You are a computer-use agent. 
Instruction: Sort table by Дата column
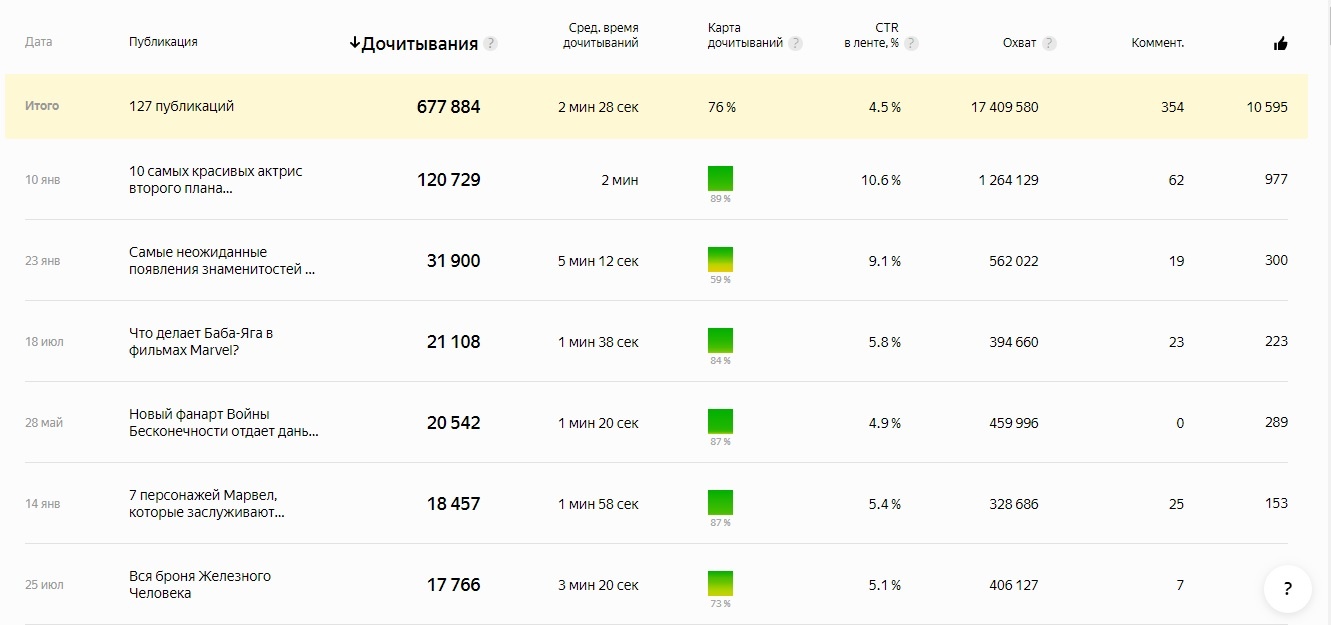click(38, 42)
